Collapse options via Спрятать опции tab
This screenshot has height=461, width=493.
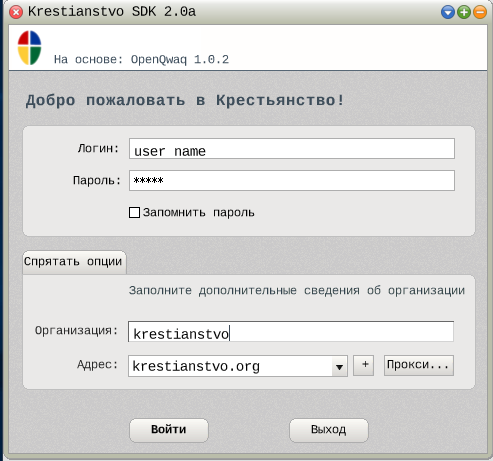[x=74, y=262]
